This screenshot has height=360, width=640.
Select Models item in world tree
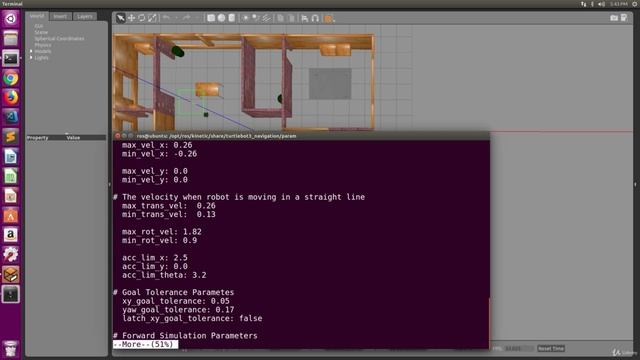[x=43, y=51]
